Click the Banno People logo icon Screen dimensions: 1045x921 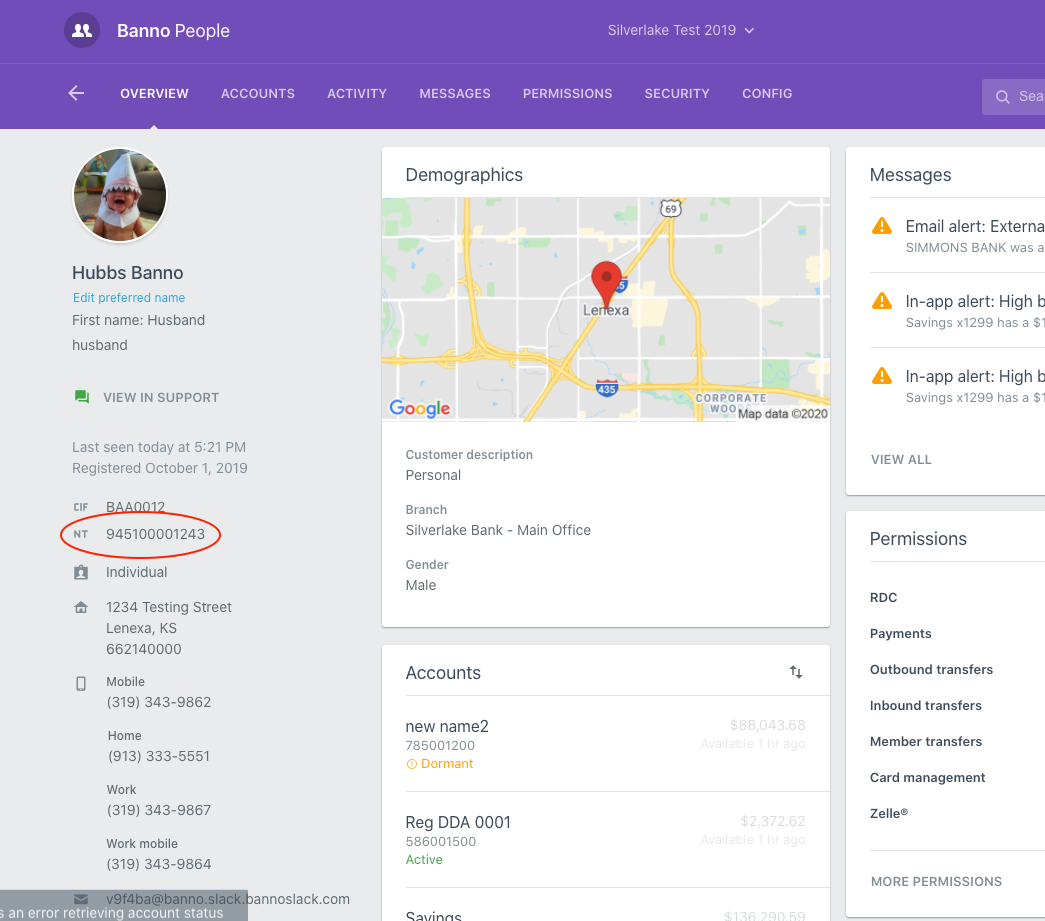tap(82, 31)
